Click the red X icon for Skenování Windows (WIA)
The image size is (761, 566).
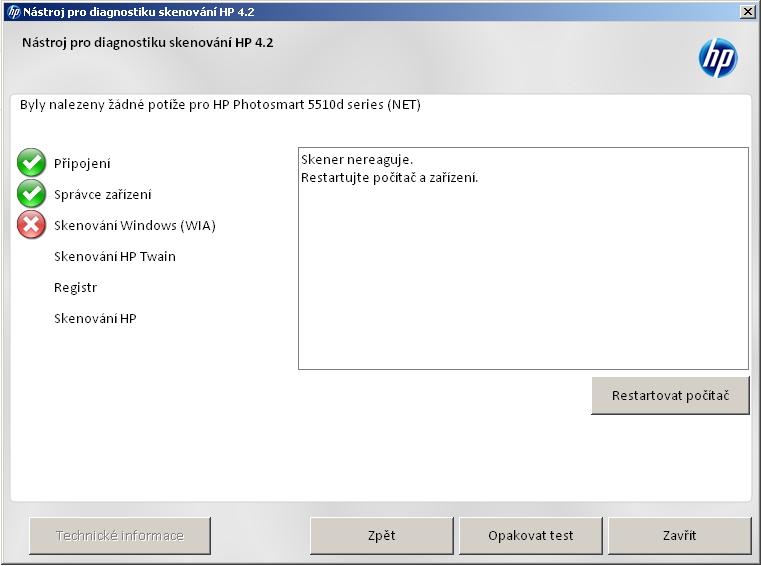coord(31,225)
